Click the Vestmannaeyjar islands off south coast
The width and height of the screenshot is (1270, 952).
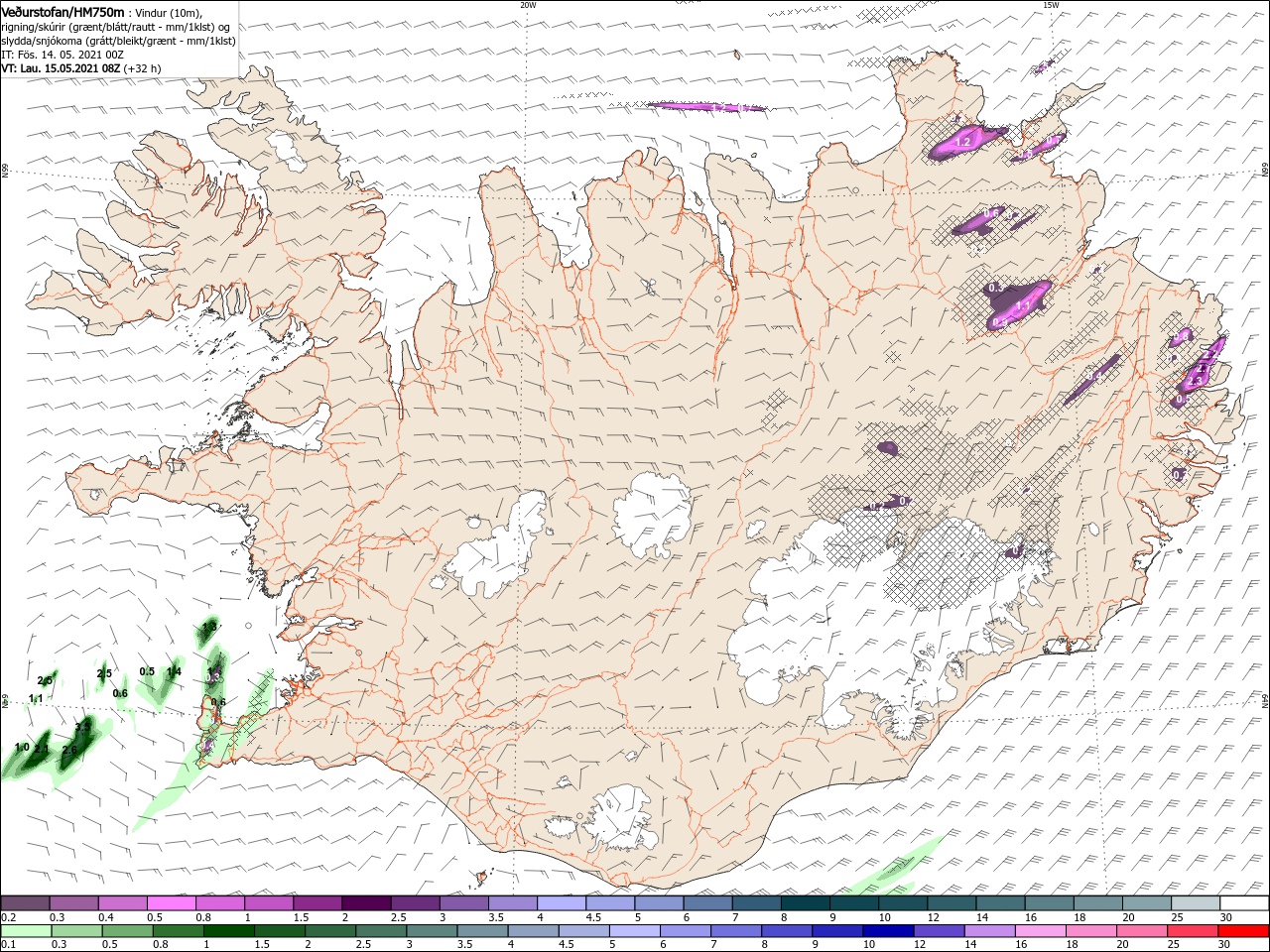click(484, 878)
